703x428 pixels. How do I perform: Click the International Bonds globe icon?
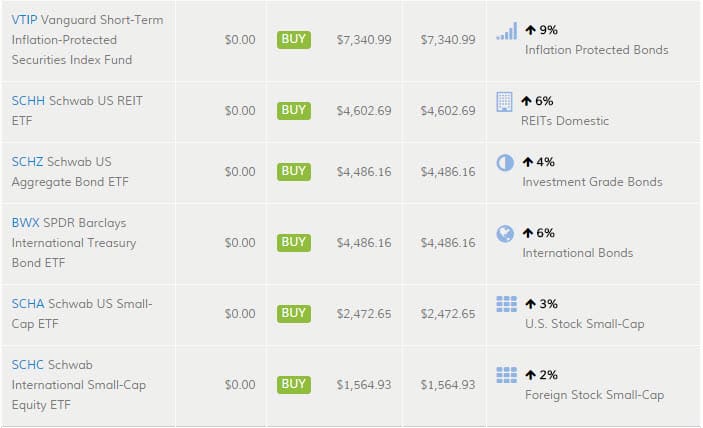tap(505, 233)
